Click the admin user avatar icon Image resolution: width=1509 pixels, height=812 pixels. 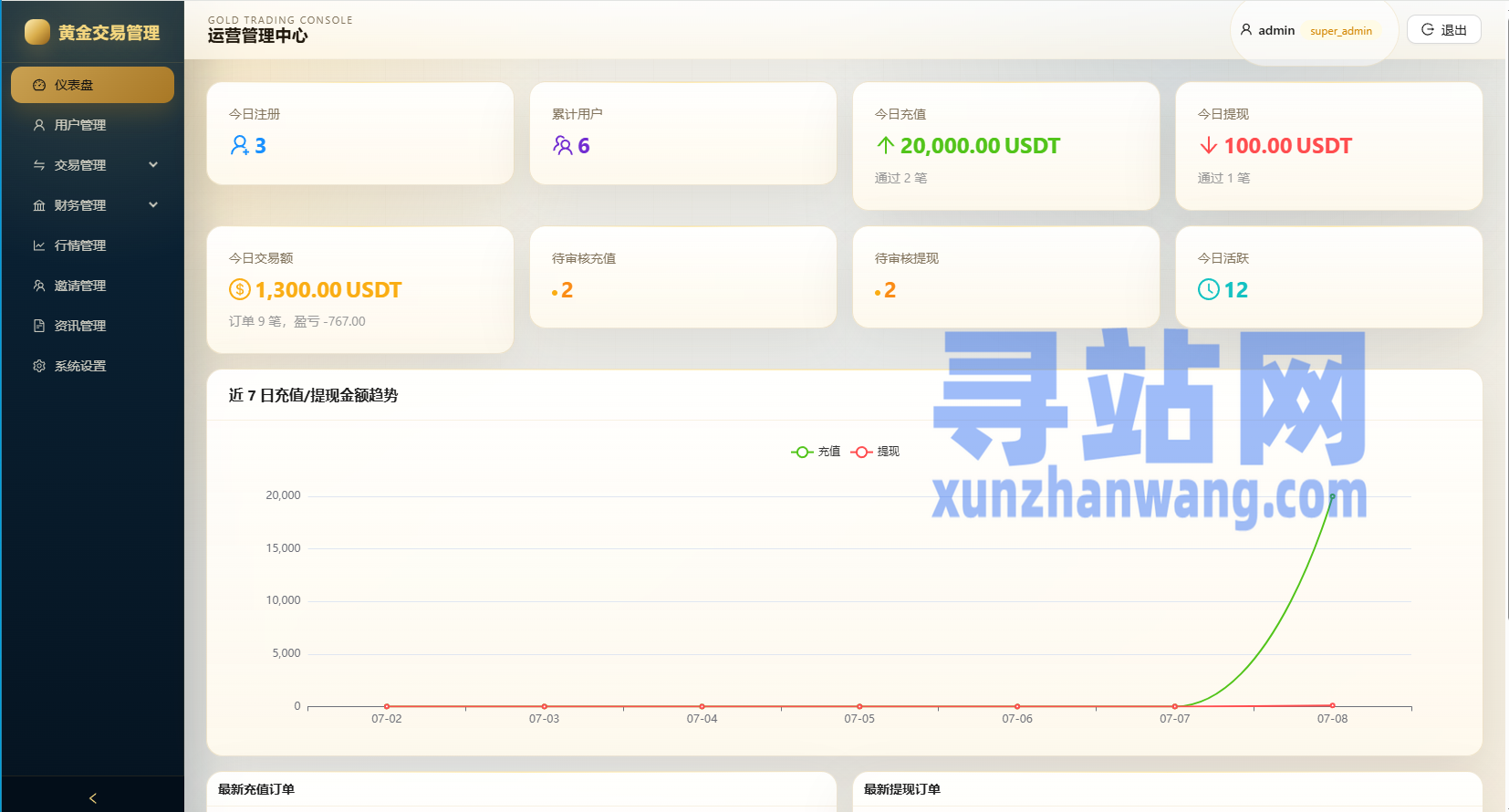pos(1246,29)
